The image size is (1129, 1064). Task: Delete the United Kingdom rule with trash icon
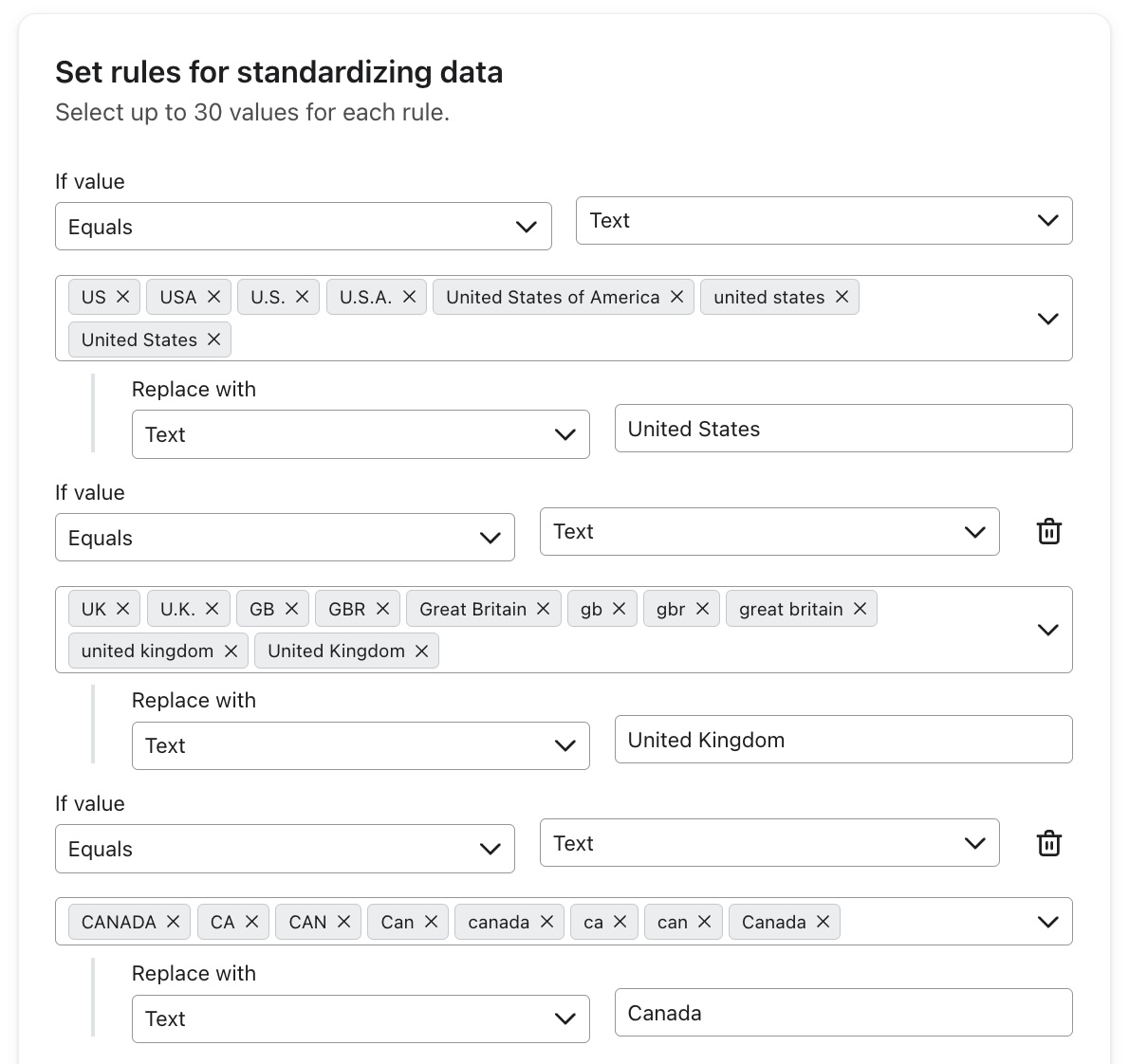(1048, 532)
